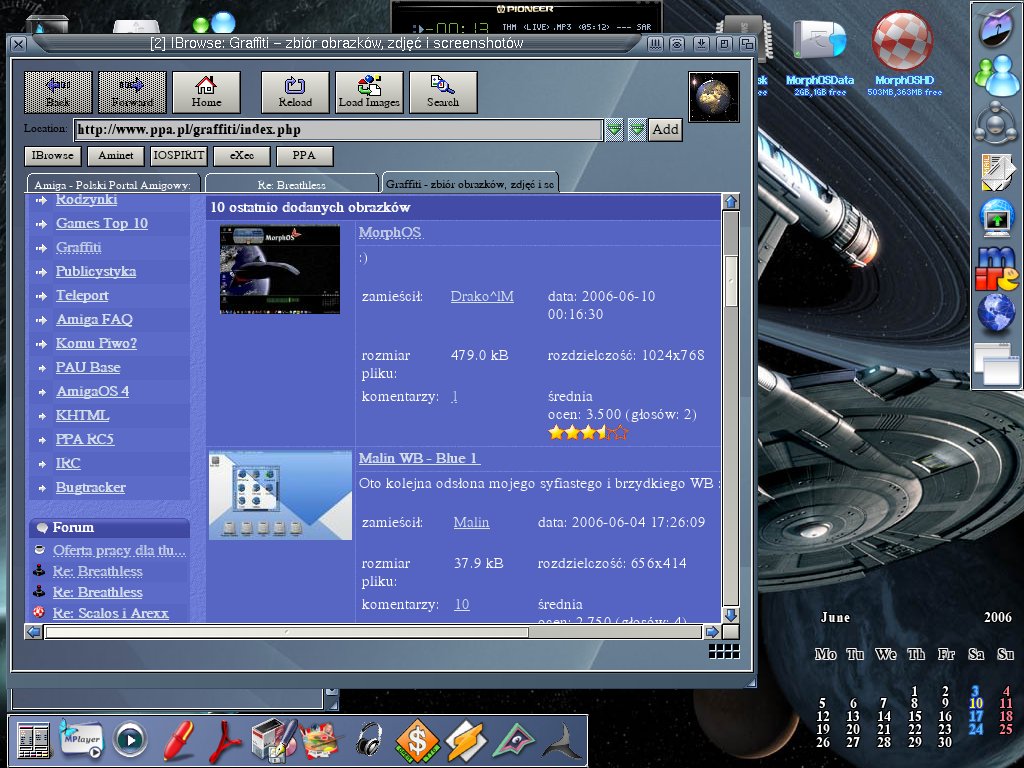Open Publicystyka sidebar link
This screenshot has width=1024, height=768.
coord(96,272)
